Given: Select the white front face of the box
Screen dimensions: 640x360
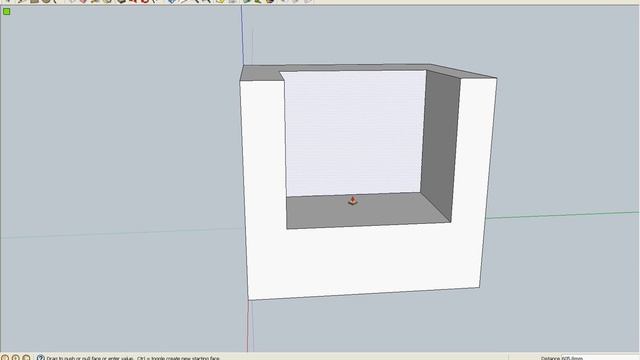Looking at the screenshot, I should [x=363, y=261].
